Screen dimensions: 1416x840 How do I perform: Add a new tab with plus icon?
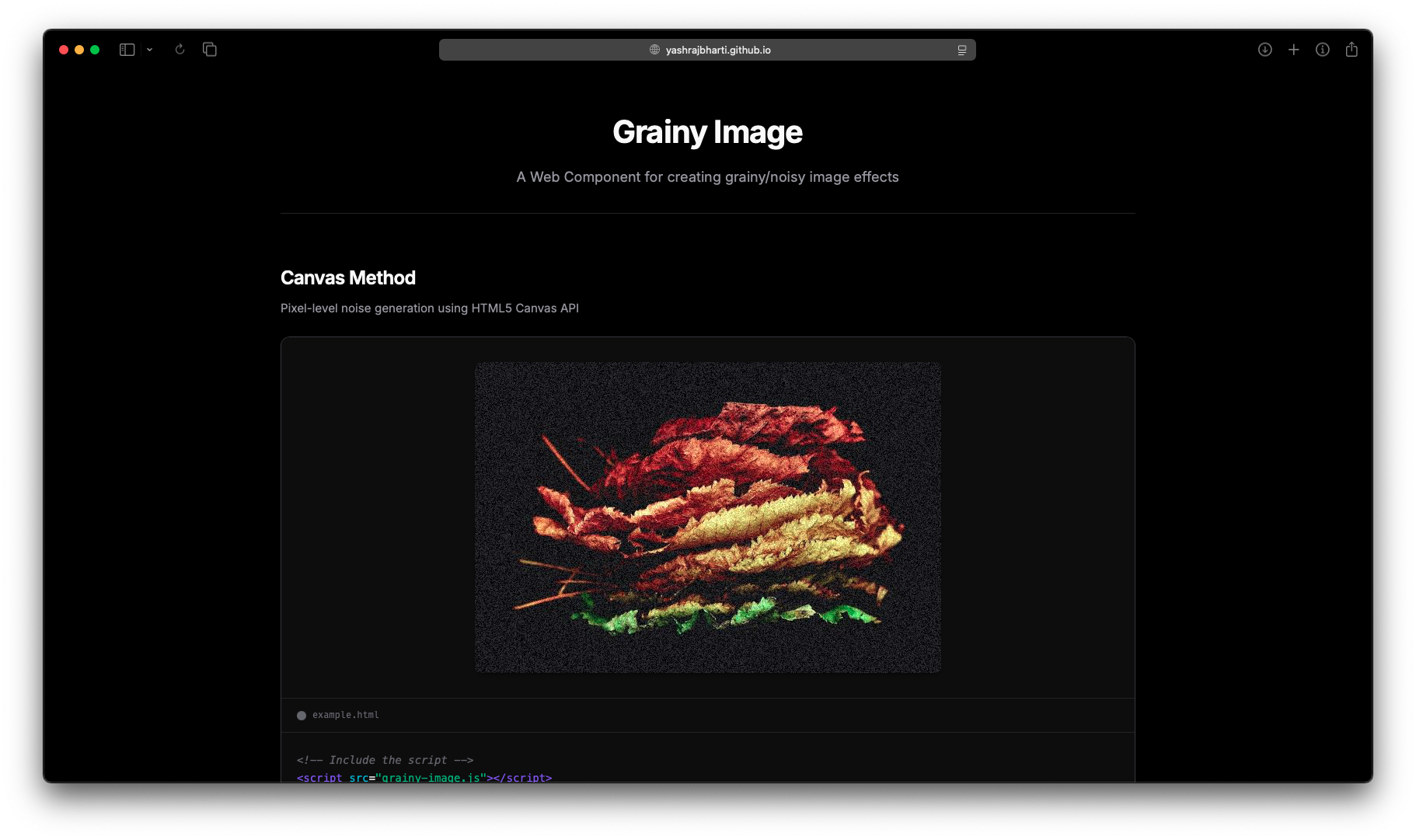coord(1294,50)
